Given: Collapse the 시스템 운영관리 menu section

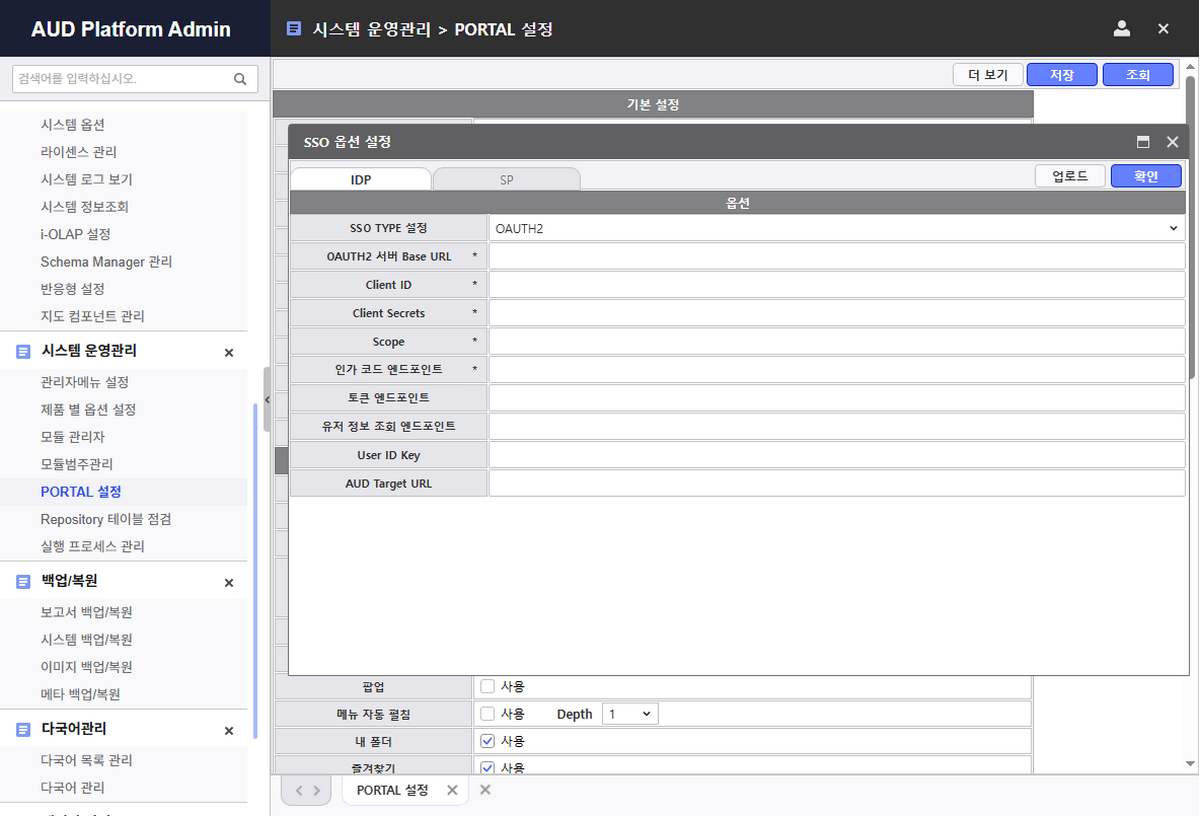Looking at the screenshot, I should (x=229, y=352).
